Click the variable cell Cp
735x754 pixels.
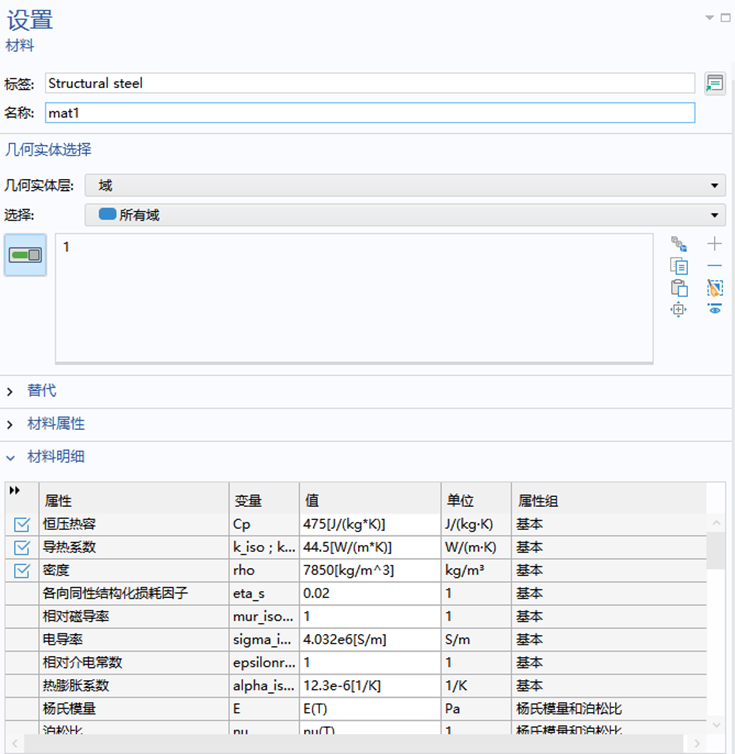pos(264,524)
